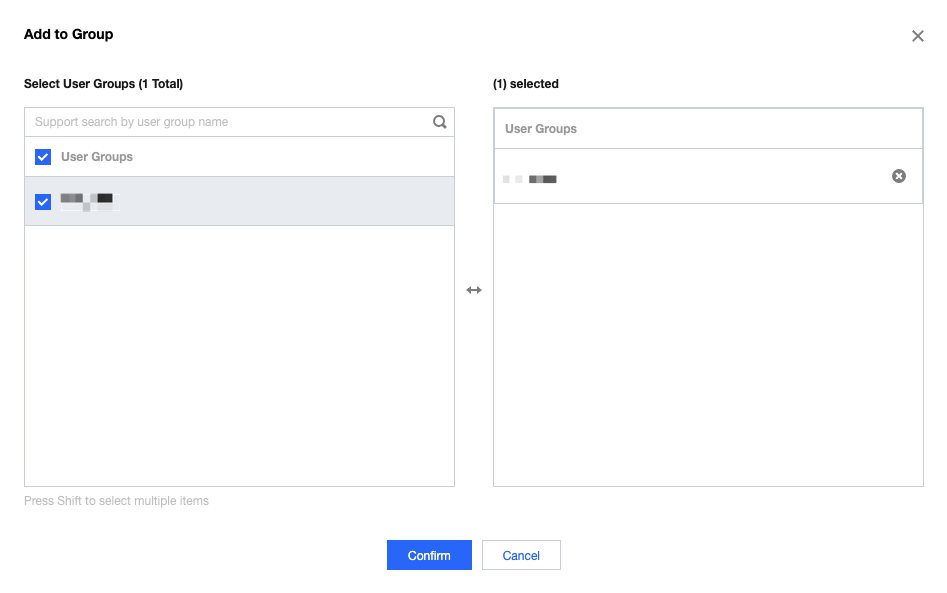Image resolution: width=947 pixels, height=593 pixels.
Task: Click the blurred group name in selected panel
Action: point(530,179)
